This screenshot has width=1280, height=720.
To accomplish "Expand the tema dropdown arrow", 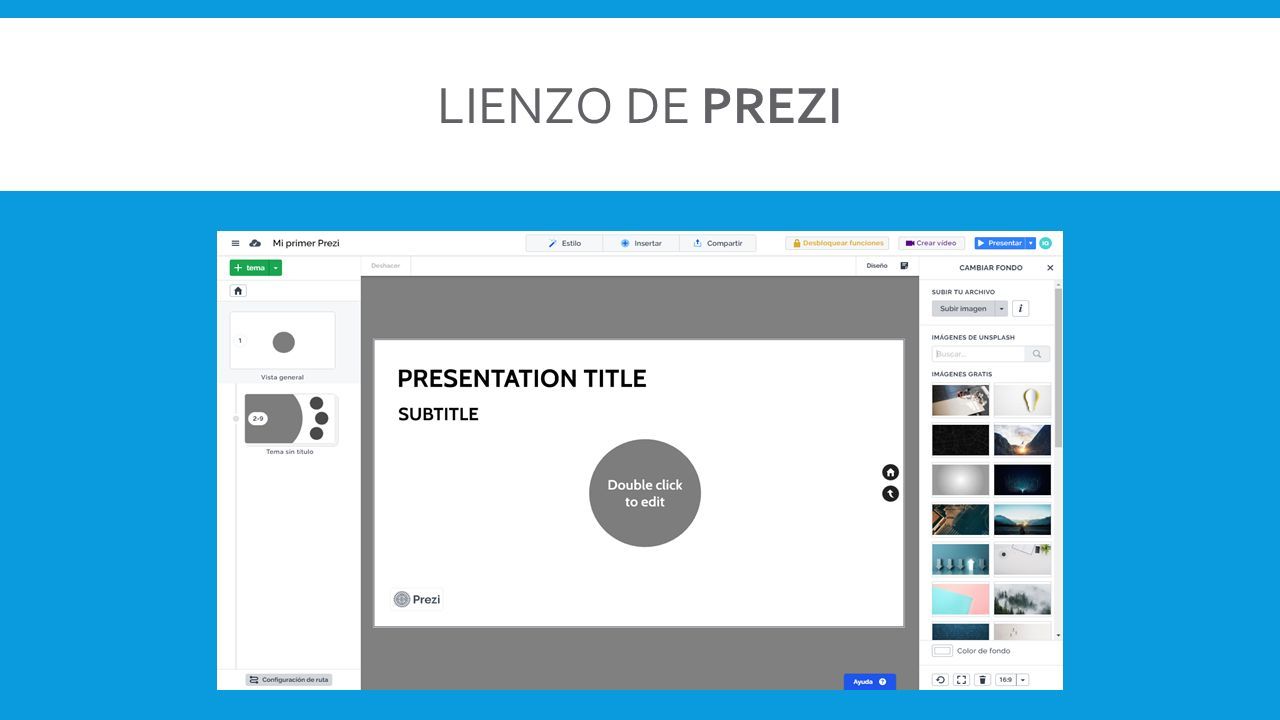I will [276, 268].
